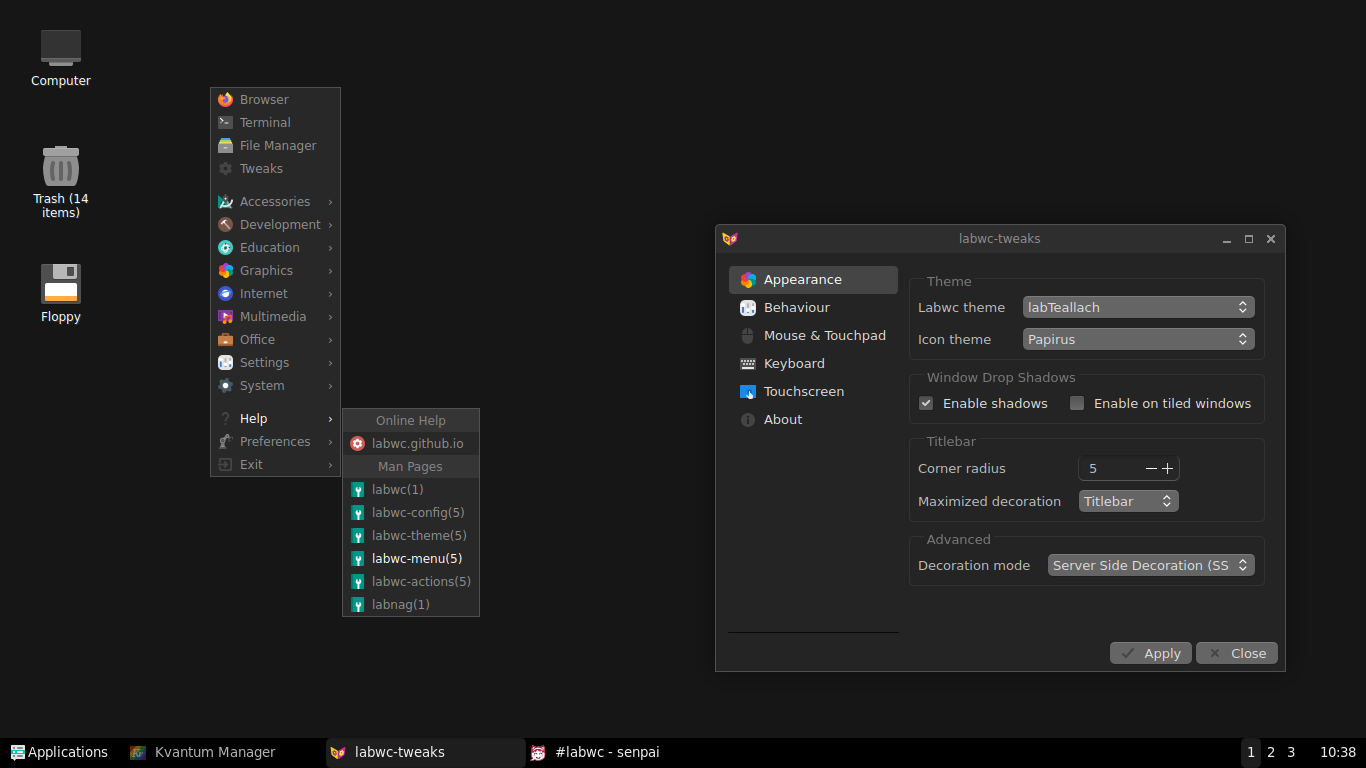Launch Browser from the Firefox icon
The height and width of the screenshot is (768, 1366).
(226, 100)
